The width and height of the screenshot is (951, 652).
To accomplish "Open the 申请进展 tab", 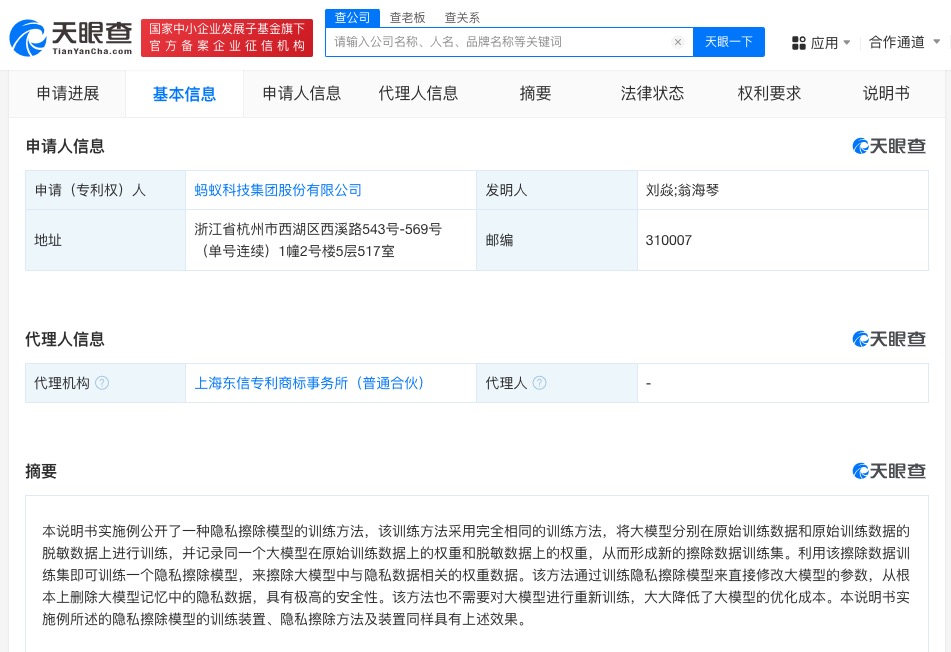I will (68, 93).
